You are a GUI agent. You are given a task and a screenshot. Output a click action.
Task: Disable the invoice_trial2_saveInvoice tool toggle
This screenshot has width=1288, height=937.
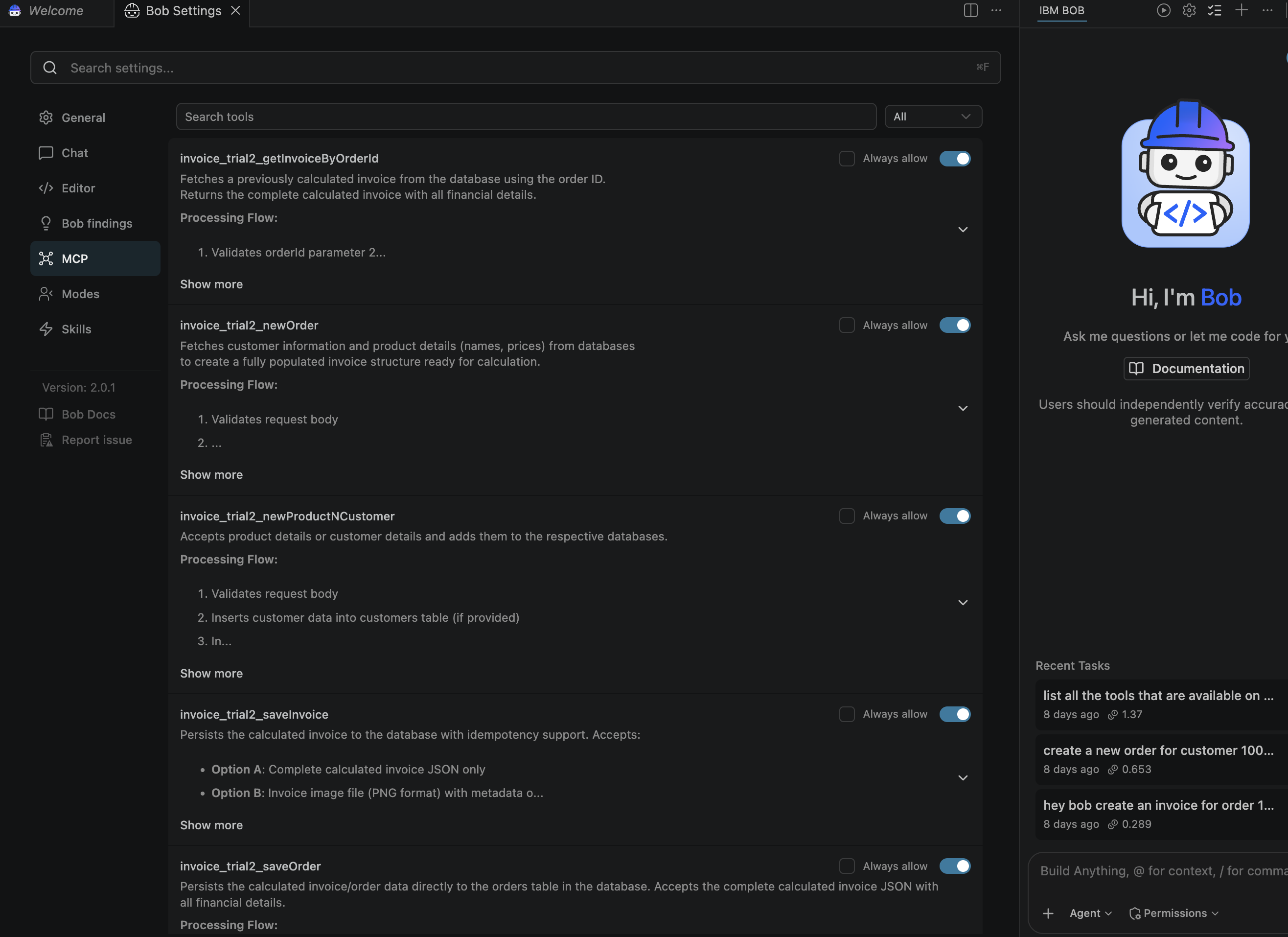(x=955, y=714)
